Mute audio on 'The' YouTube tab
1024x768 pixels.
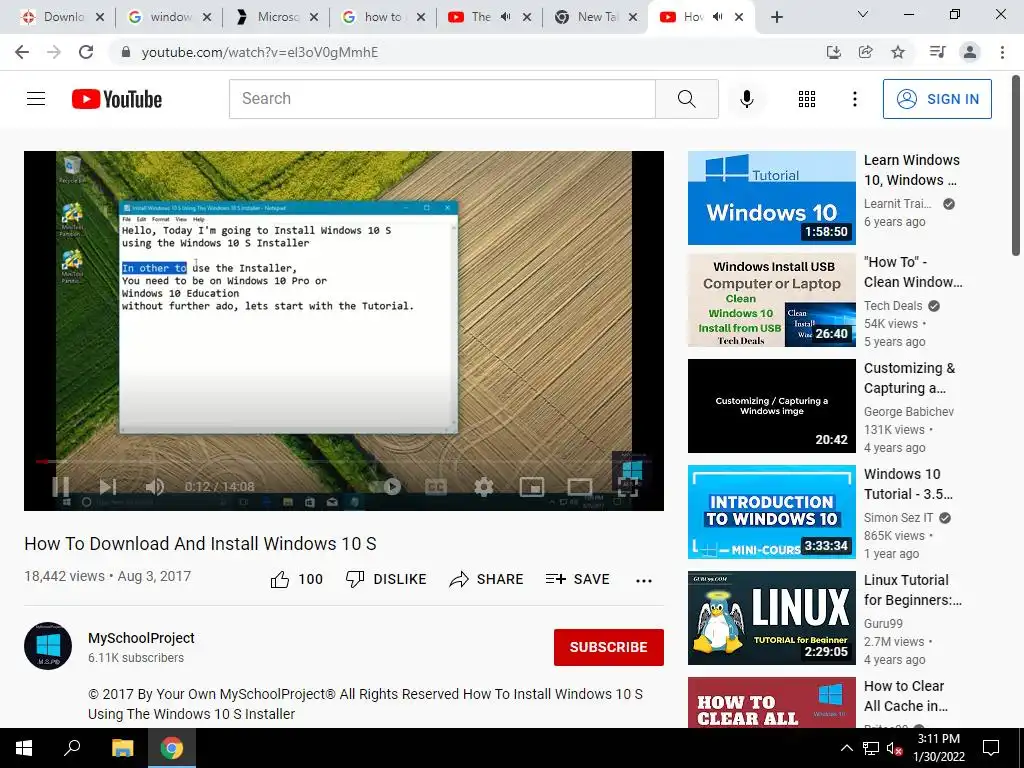tap(505, 17)
